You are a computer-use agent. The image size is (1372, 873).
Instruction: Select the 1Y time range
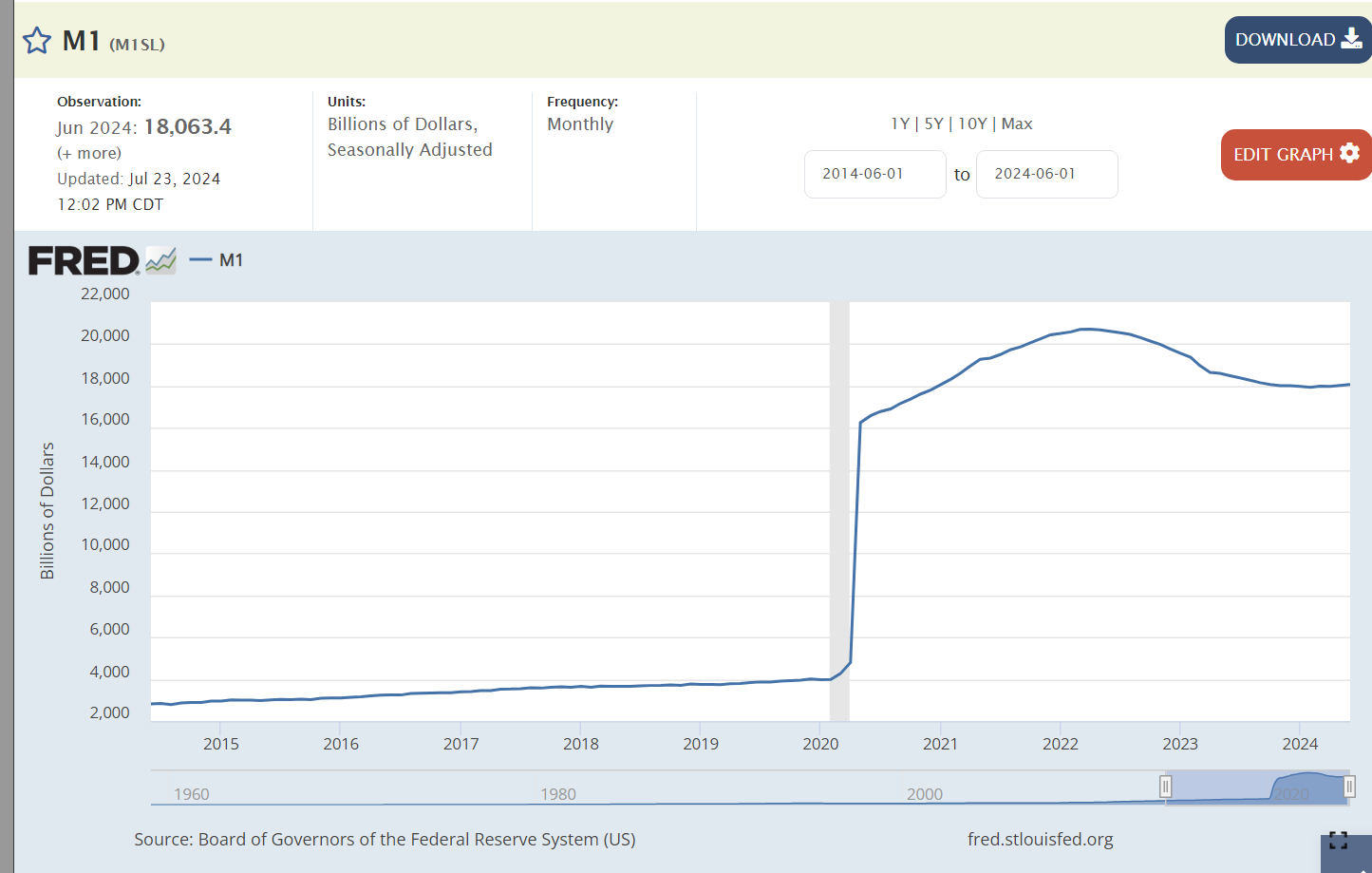[x=899, y=123]
